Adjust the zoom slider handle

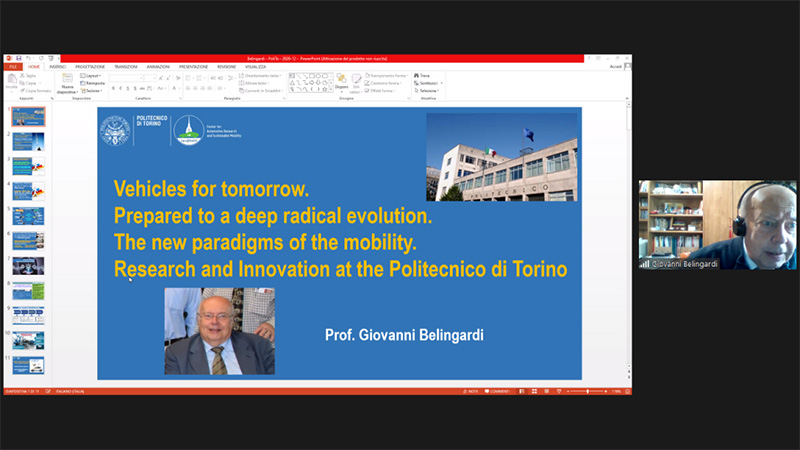coord(588,391)
